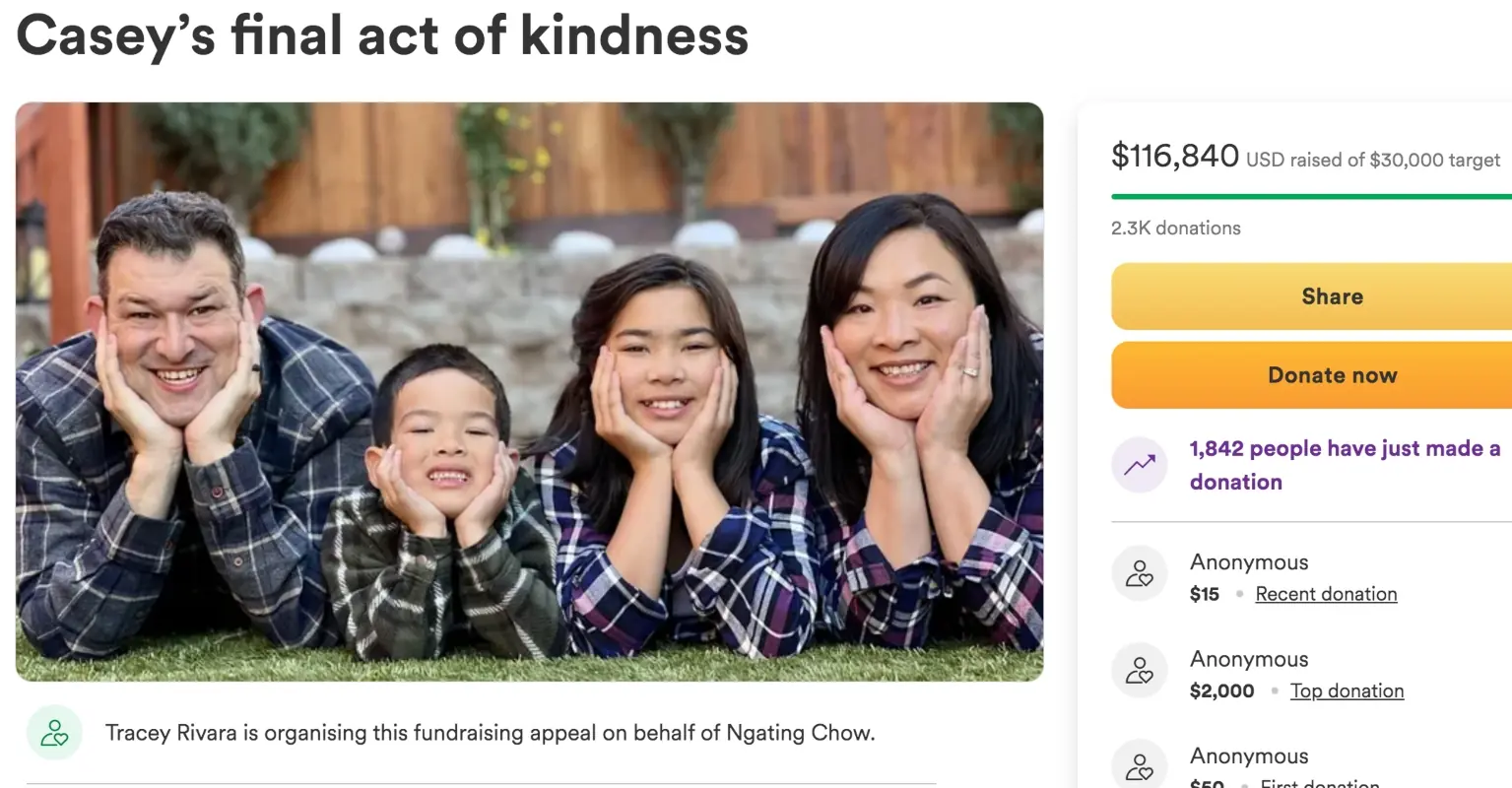The width and height of the screenshot is (1512, 788).
Task: Click the $116,840 raised amount
Action: click(x=1174, y=156)
